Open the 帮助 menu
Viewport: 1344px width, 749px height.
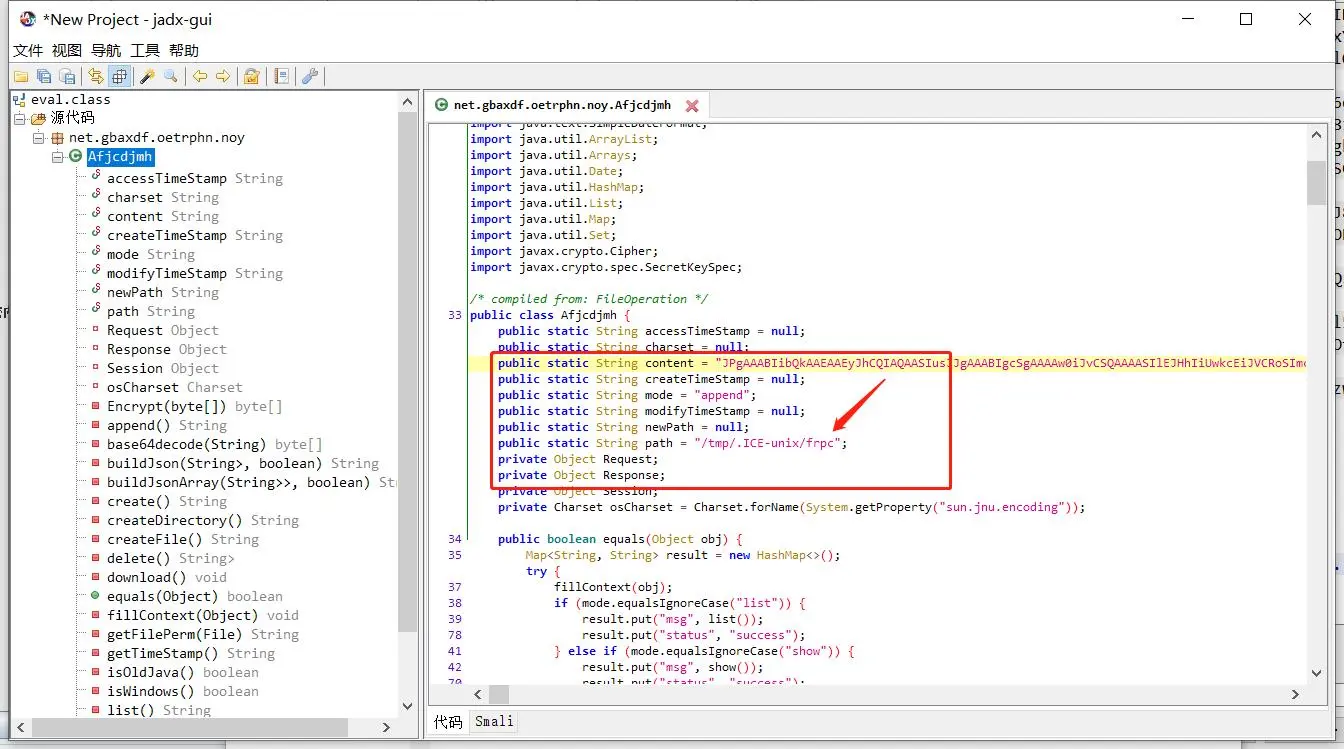(184, 50)
